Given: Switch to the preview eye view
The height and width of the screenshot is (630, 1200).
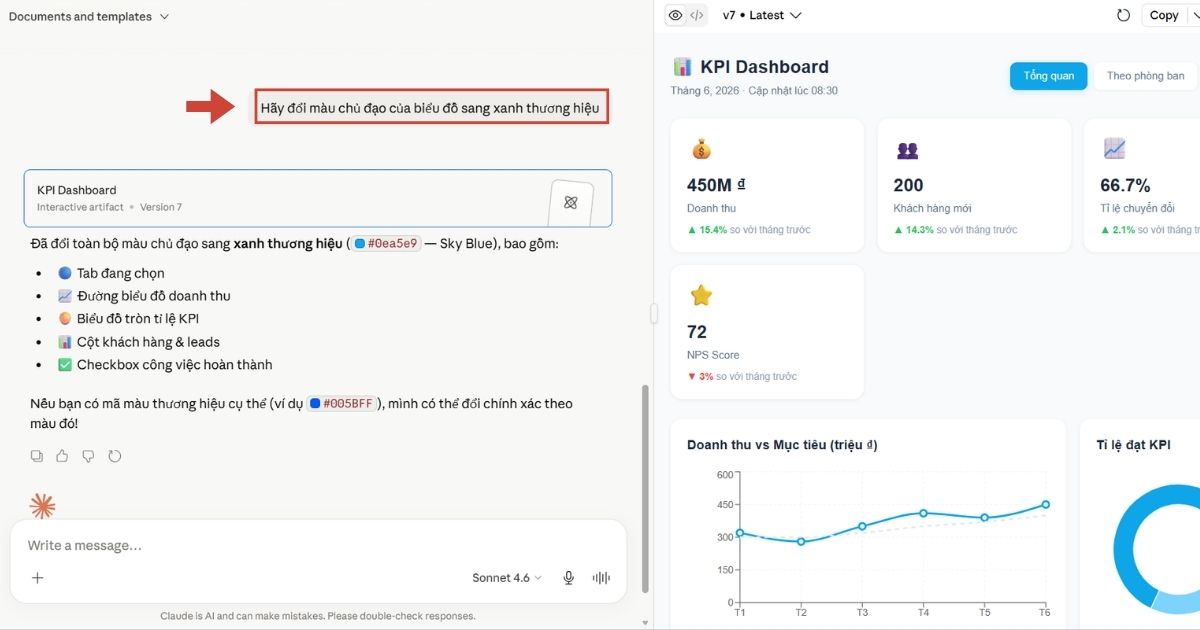Looking at the screenshot, I should (676, 15).
